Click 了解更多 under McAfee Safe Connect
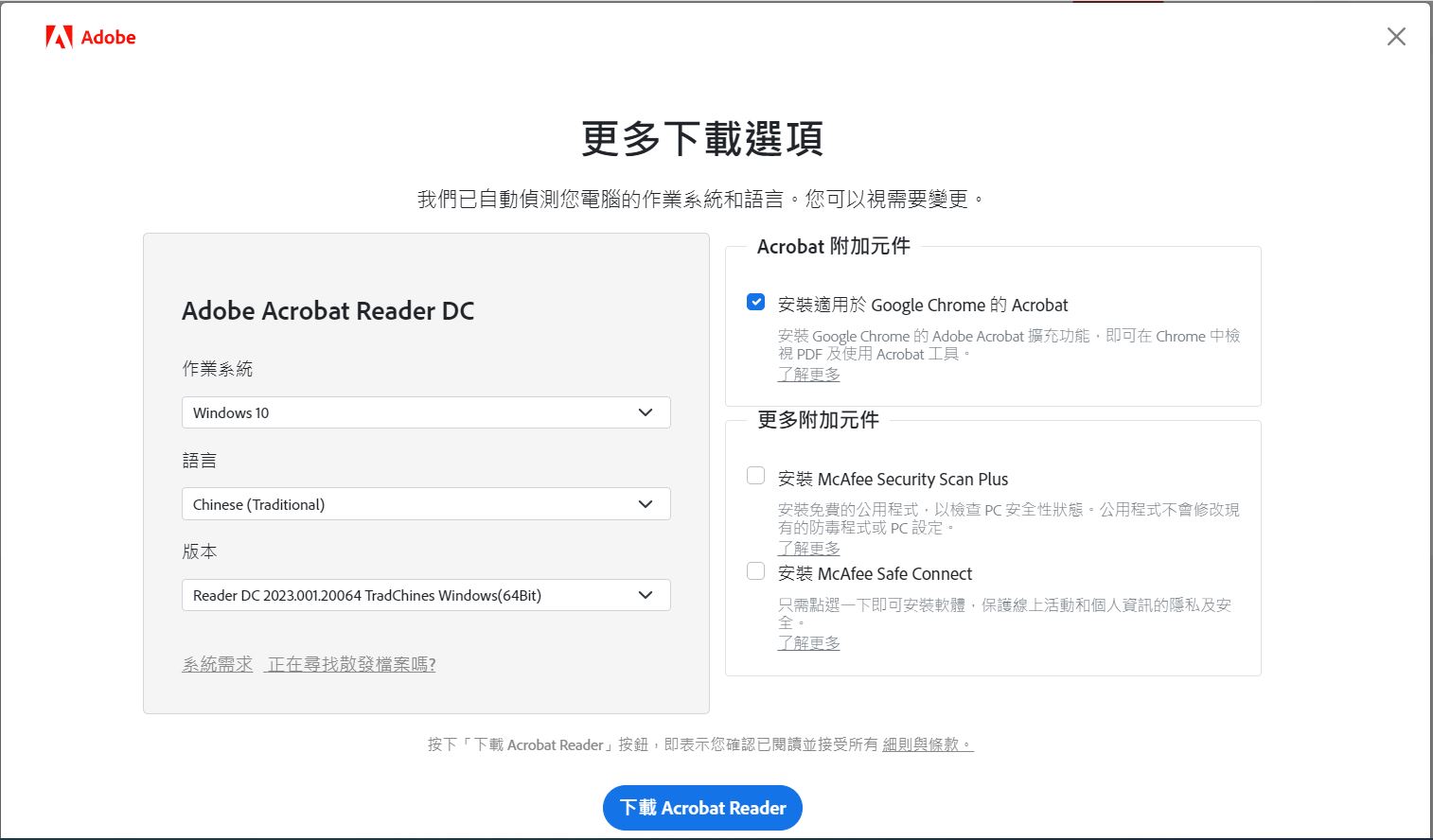Image resolution: width=1433 pixels, height=840 pixels. tap(809, 642)
